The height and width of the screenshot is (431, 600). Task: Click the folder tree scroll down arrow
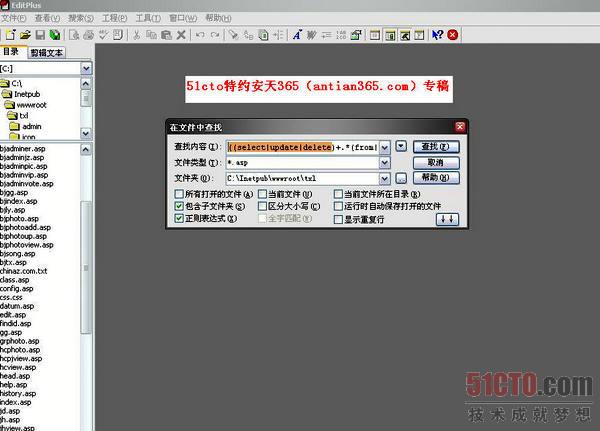[x=86, y=133]
